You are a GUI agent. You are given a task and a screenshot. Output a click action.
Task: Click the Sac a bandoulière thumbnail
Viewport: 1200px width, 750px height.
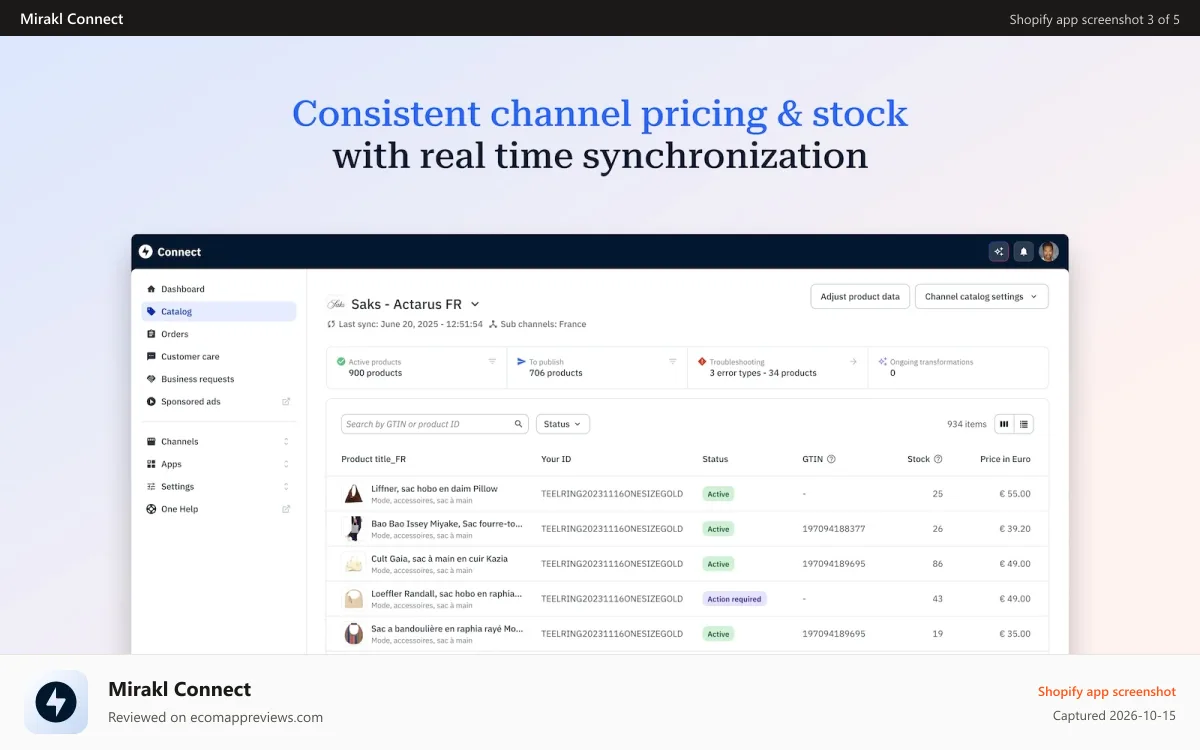354,634
